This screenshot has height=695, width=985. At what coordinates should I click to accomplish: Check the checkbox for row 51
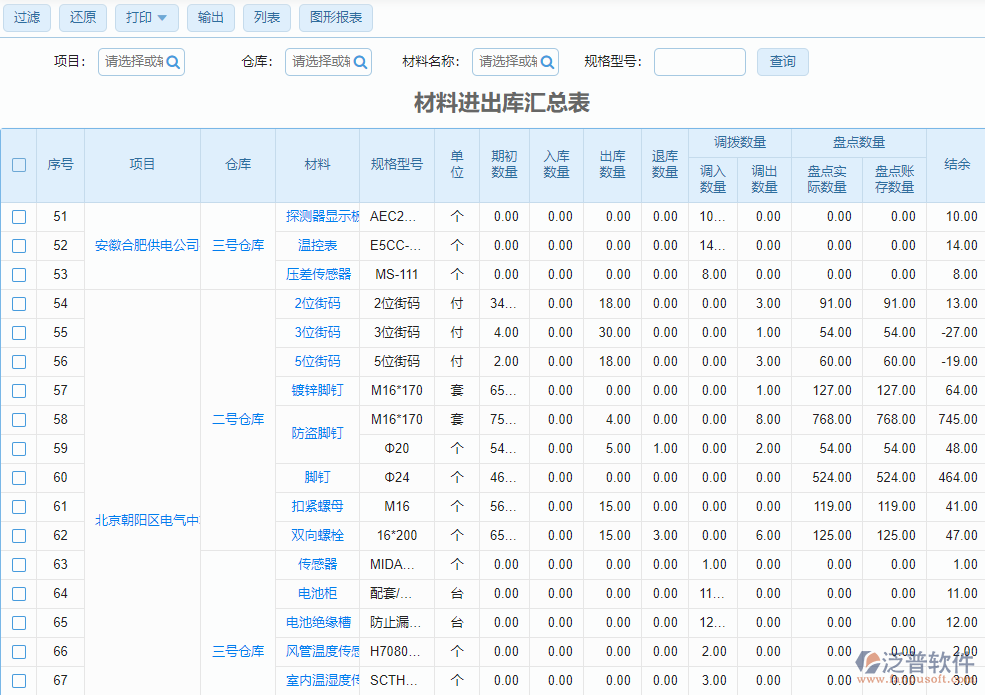(x=18, y=216)
